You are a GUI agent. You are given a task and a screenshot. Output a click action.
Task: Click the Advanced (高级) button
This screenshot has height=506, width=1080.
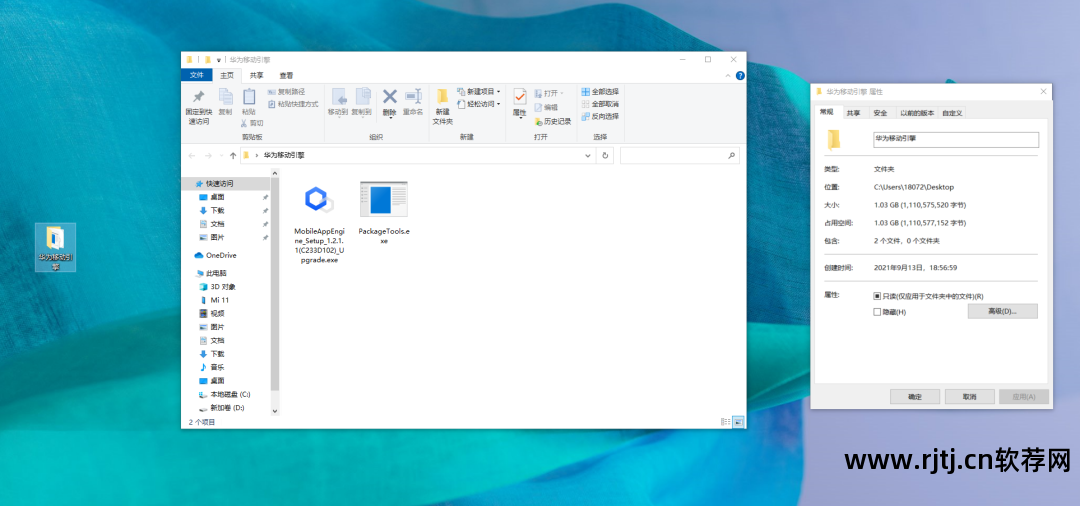(1002, 311)
